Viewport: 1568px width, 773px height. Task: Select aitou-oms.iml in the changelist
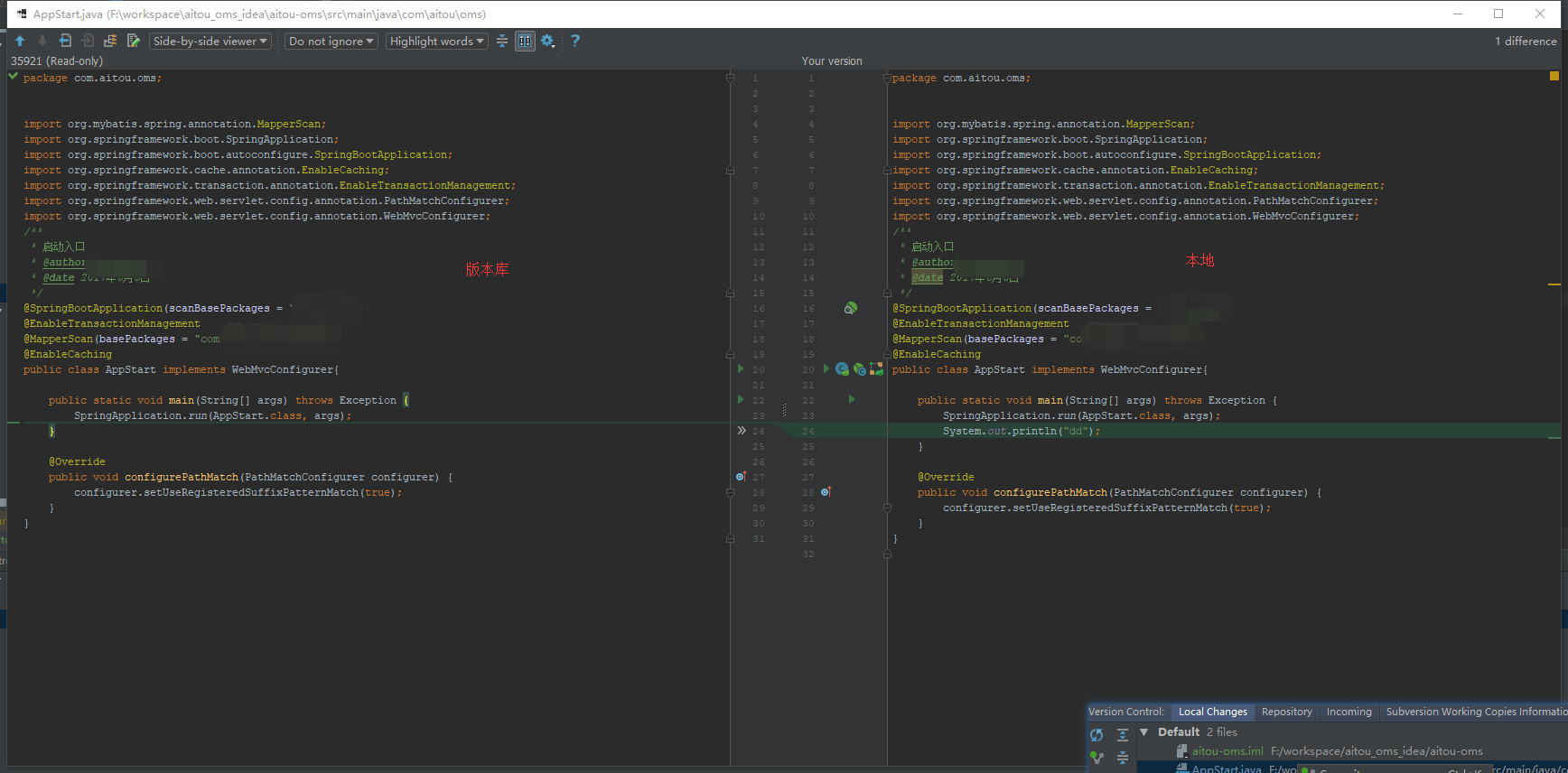click(x=1227, y=751)
